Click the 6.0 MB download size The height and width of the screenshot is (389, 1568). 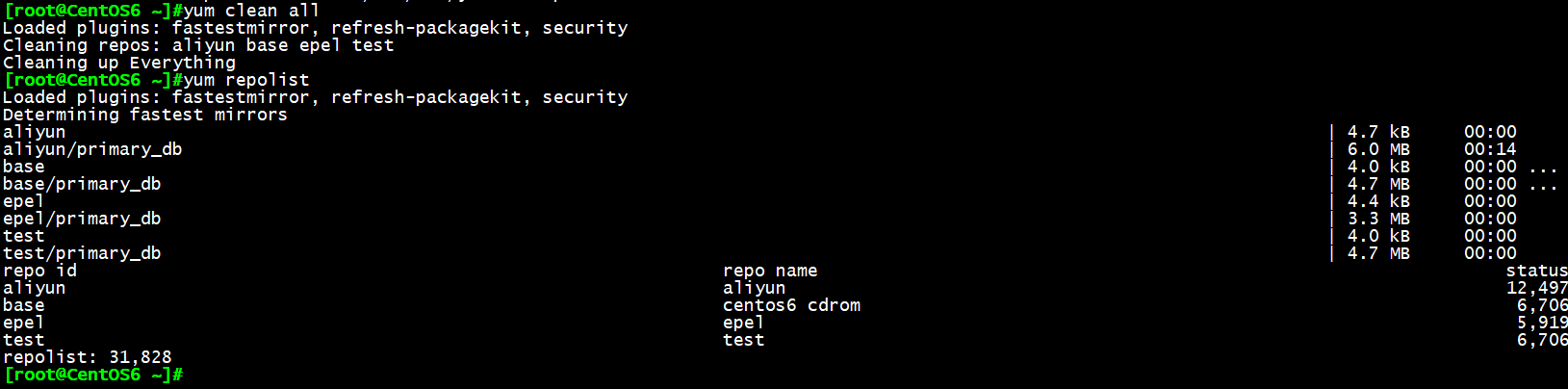coord(1378,149)
